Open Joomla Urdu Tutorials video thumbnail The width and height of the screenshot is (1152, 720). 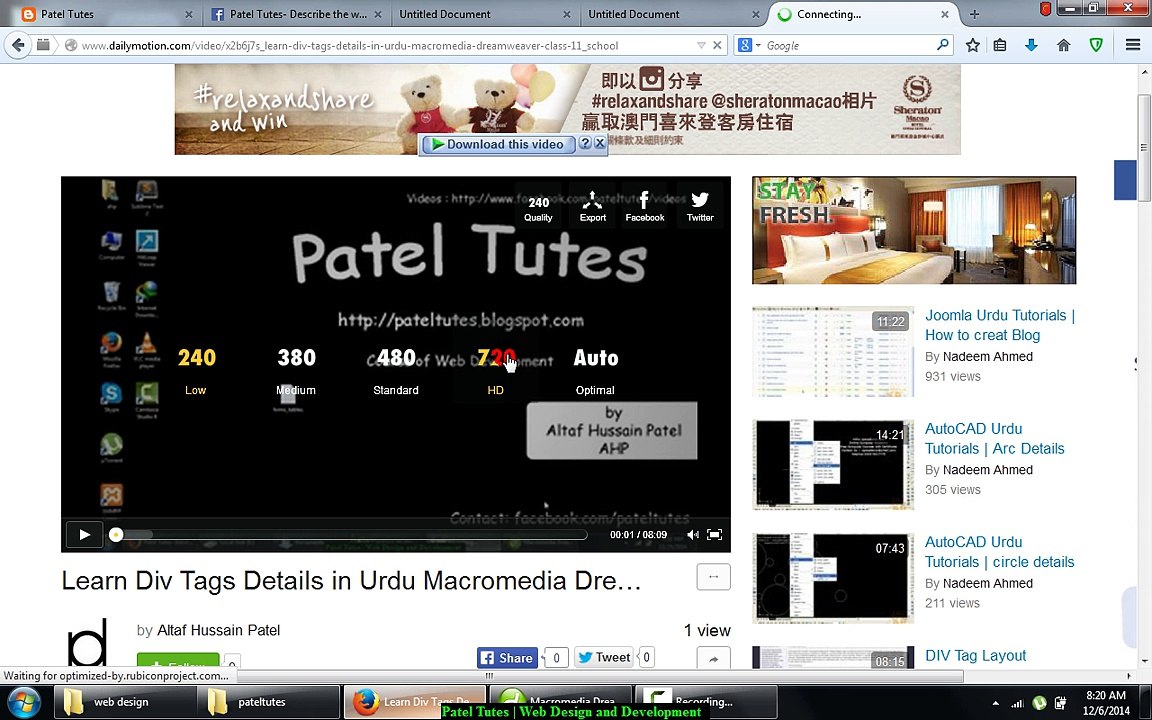click(833, 352)
